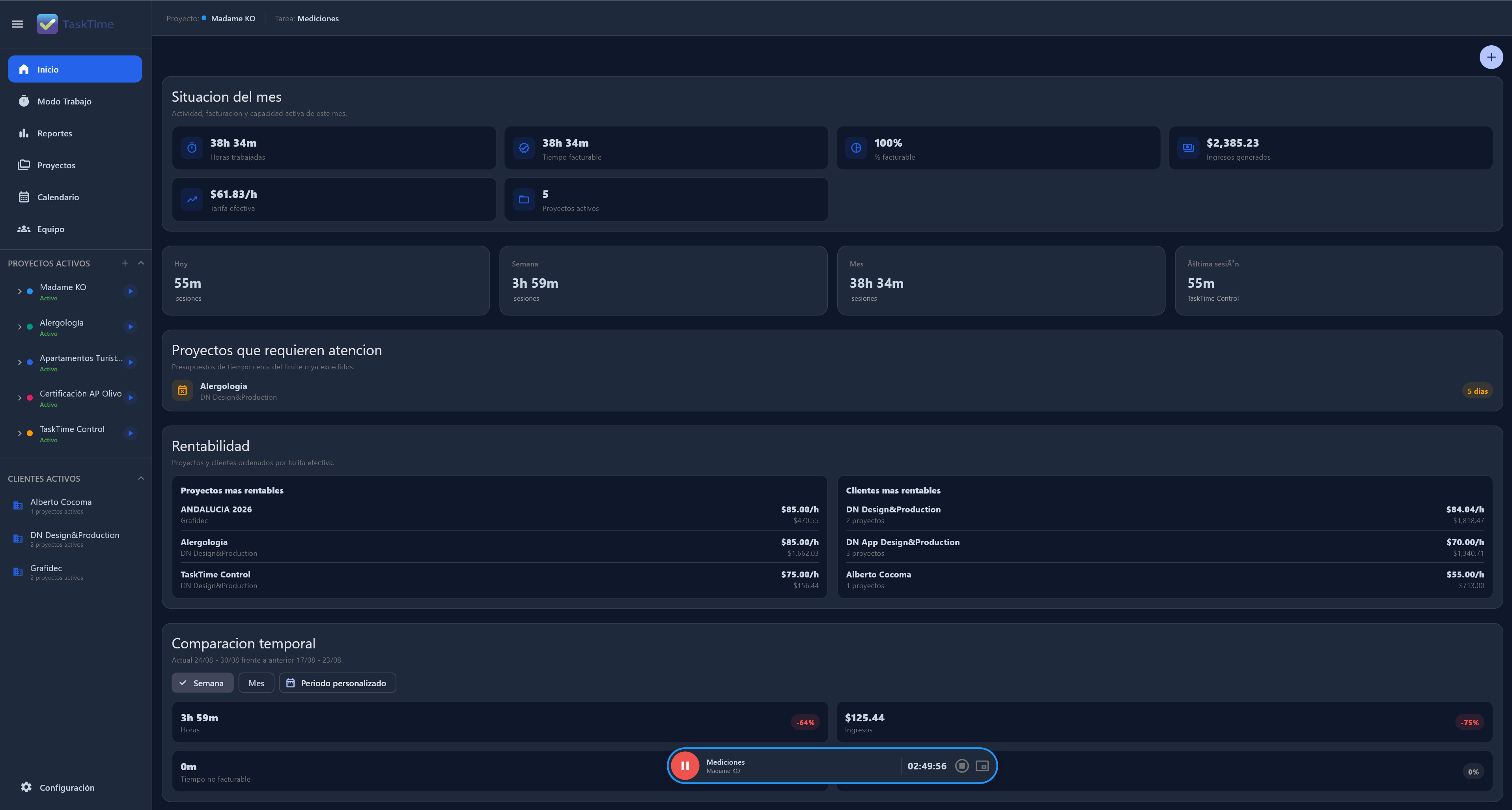
Task: Go to Inicio in sidebar
Action: [75, 69]
